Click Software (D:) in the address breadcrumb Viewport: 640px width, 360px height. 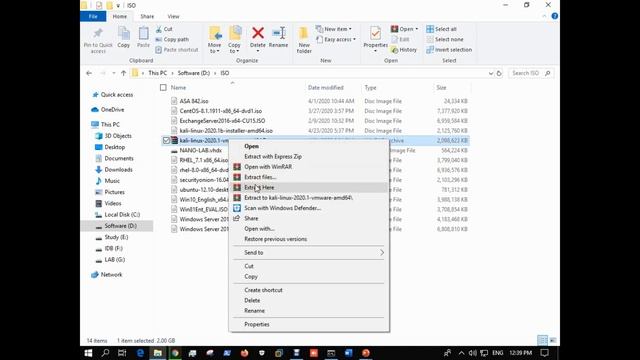point(193,73)
